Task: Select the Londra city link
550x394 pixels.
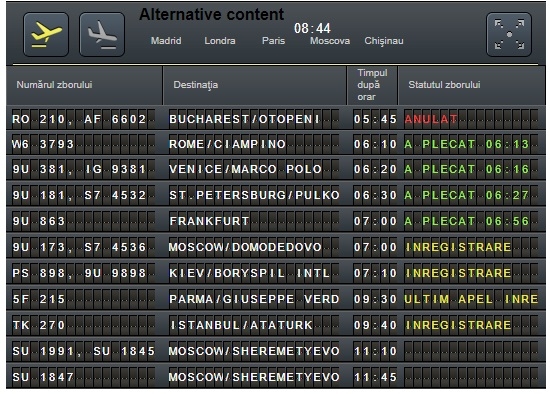Action: point(220,41)
